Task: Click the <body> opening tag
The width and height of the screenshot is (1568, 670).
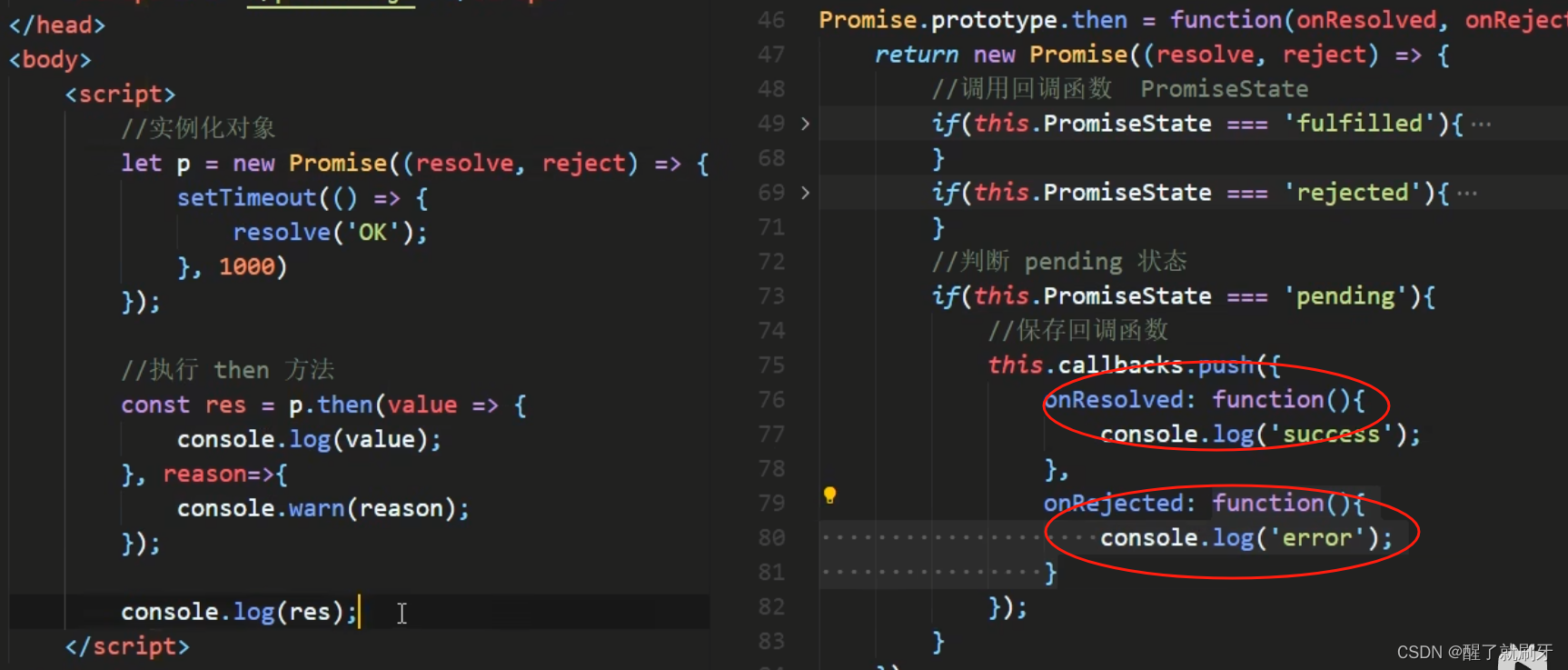Action: point(50,60)
